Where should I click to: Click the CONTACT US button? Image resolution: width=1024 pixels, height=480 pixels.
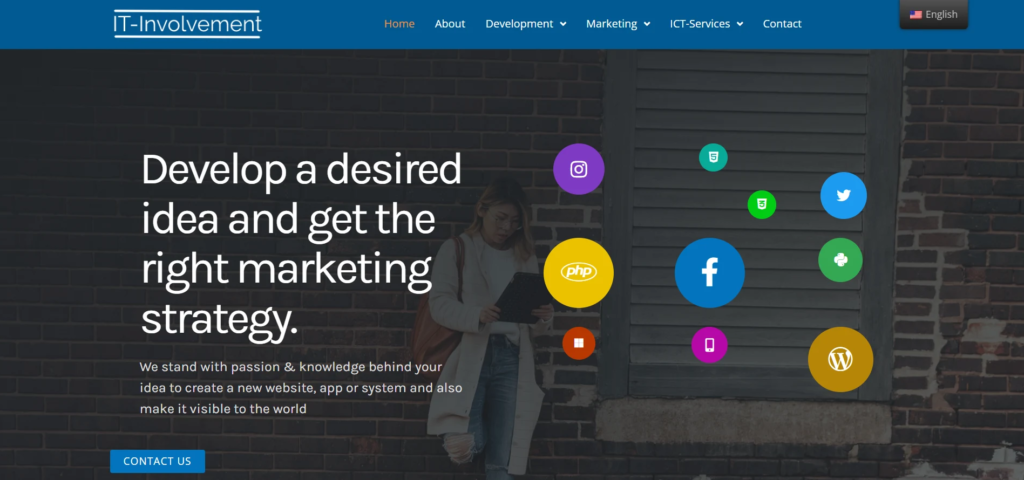coord(157,461)
